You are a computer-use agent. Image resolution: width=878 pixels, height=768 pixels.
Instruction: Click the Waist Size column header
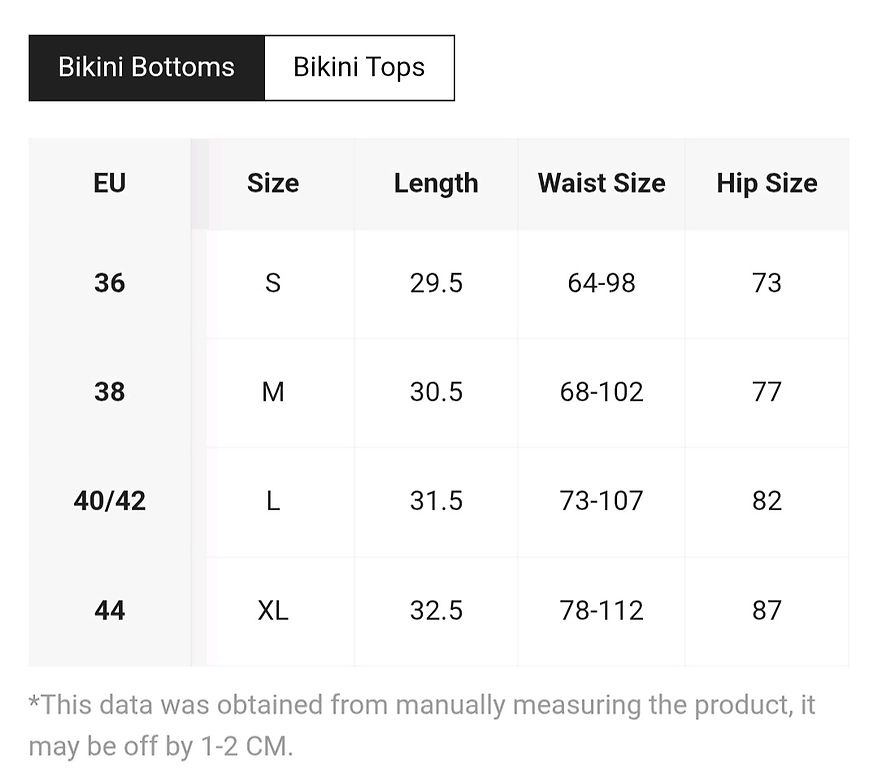[601, 184]
